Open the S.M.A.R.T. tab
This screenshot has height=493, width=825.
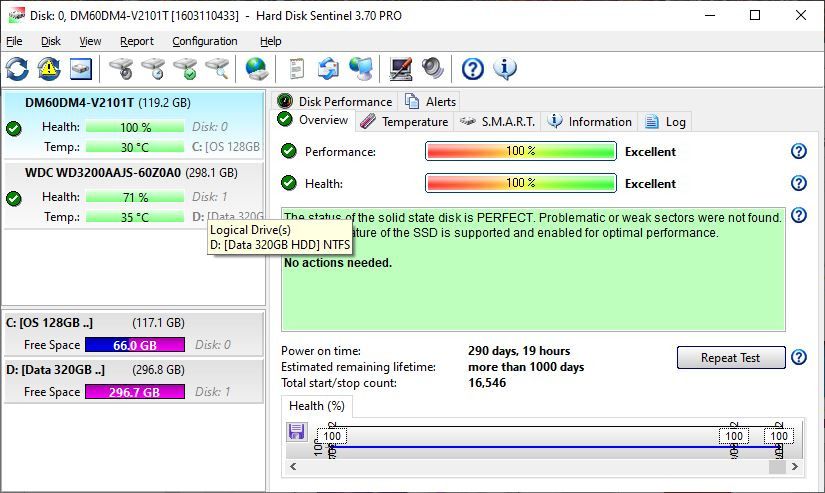tap(497, 122)
